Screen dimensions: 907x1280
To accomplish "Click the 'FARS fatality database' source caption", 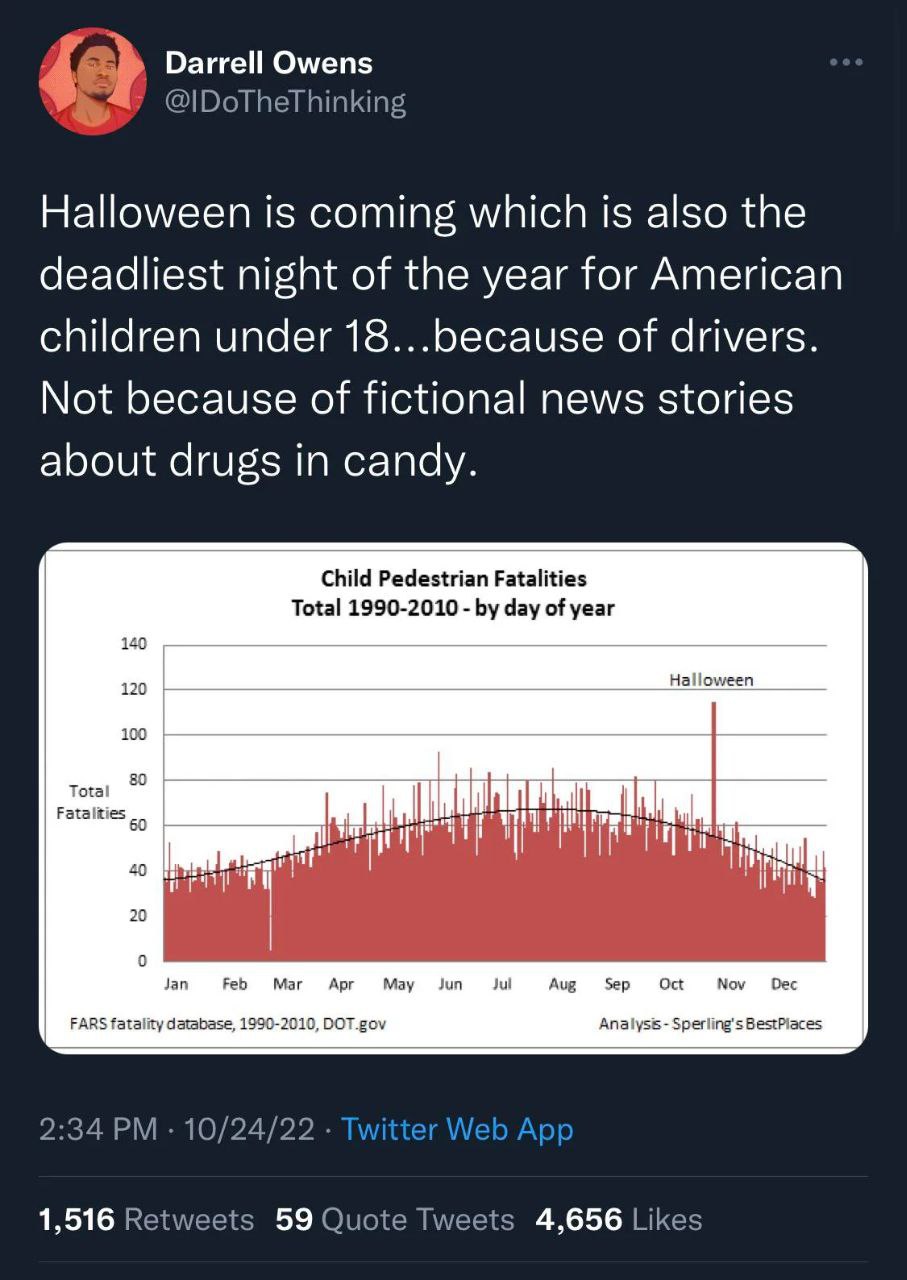I will click(228, 1023).
